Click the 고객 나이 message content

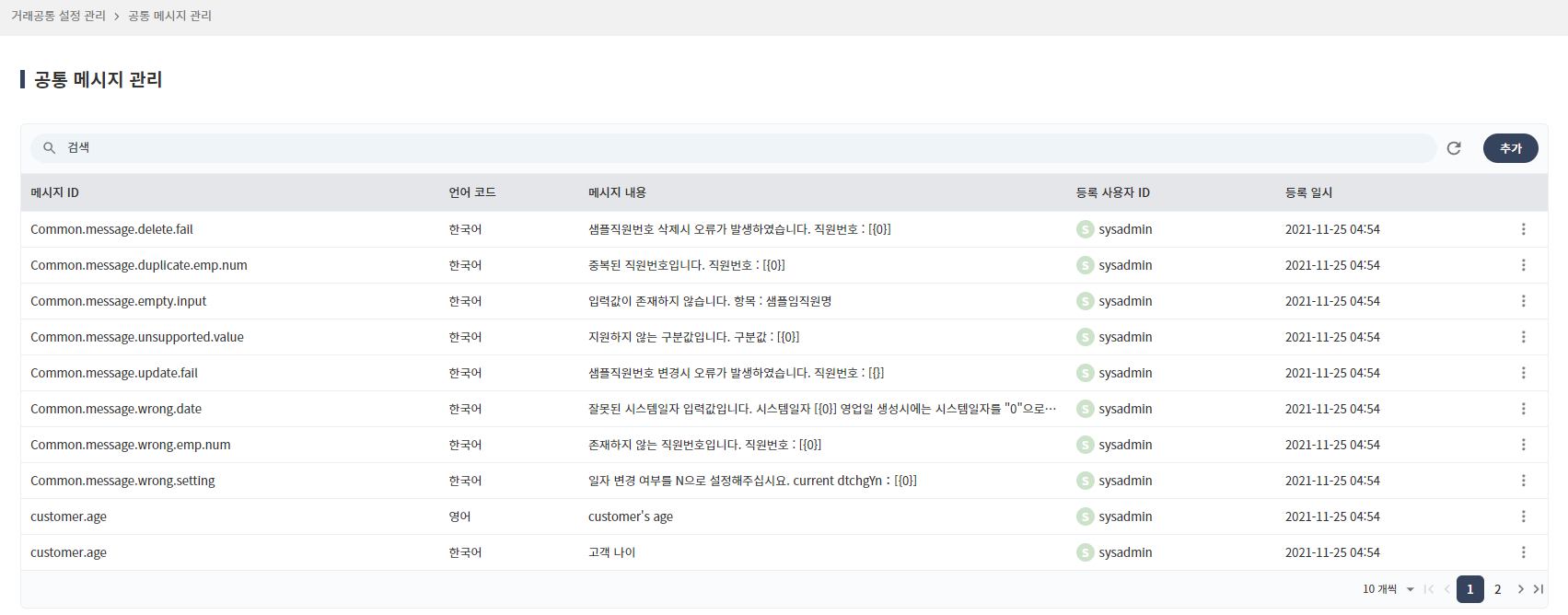pyautogui.click(x=611, y=552)
